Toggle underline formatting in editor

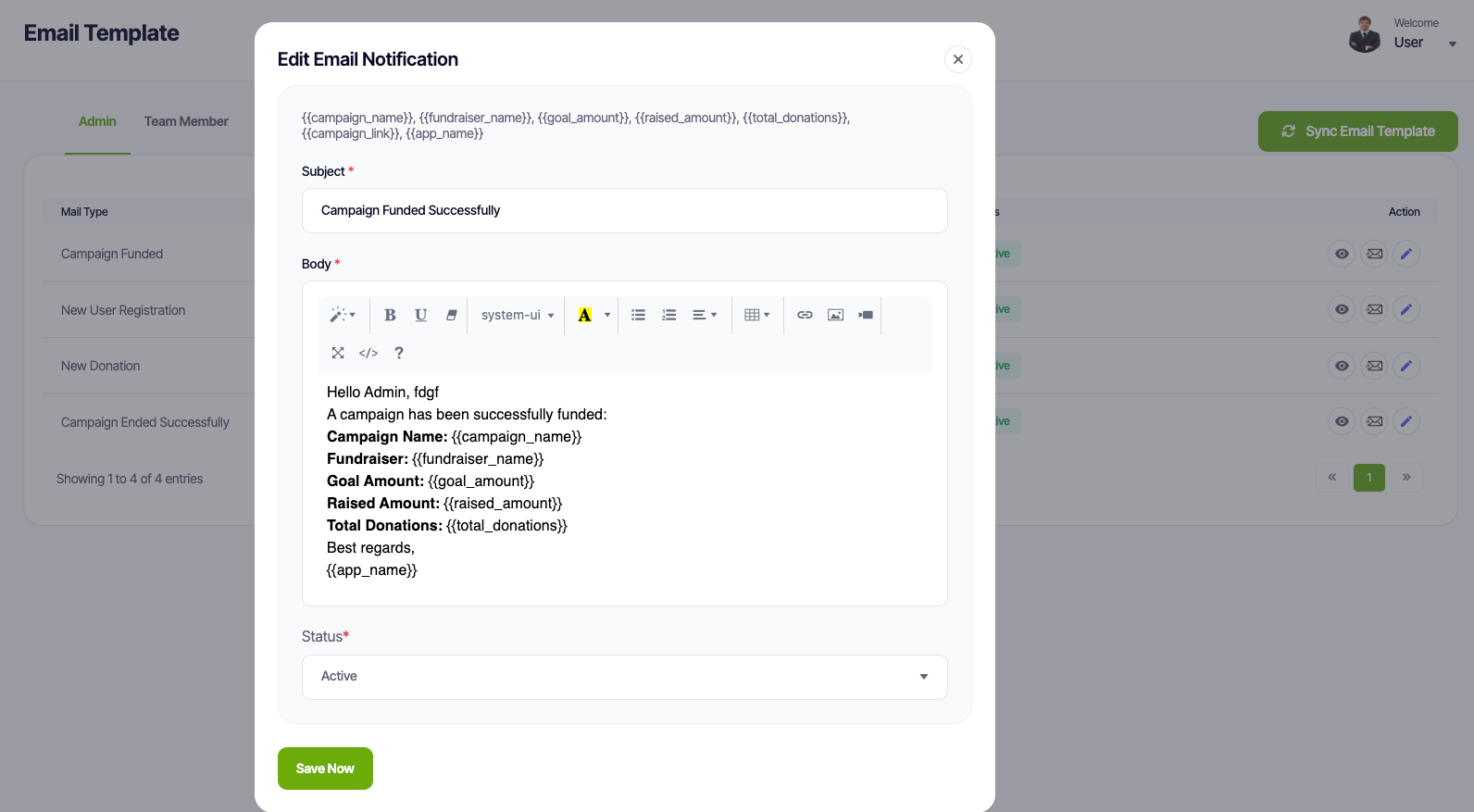click(x=420, y=315)
